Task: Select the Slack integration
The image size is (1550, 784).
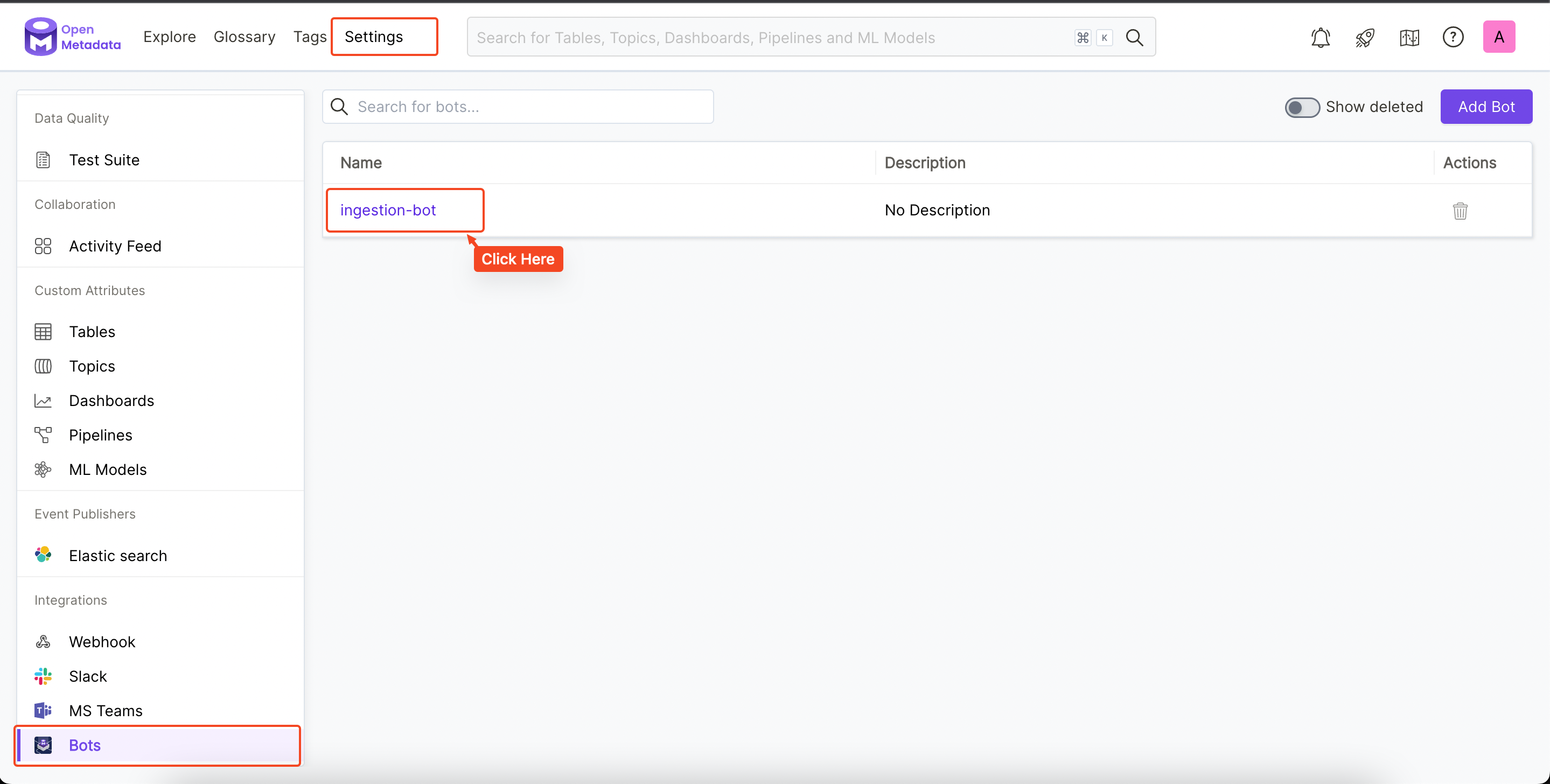Action: pyautogui.click(x=88, y=676)
